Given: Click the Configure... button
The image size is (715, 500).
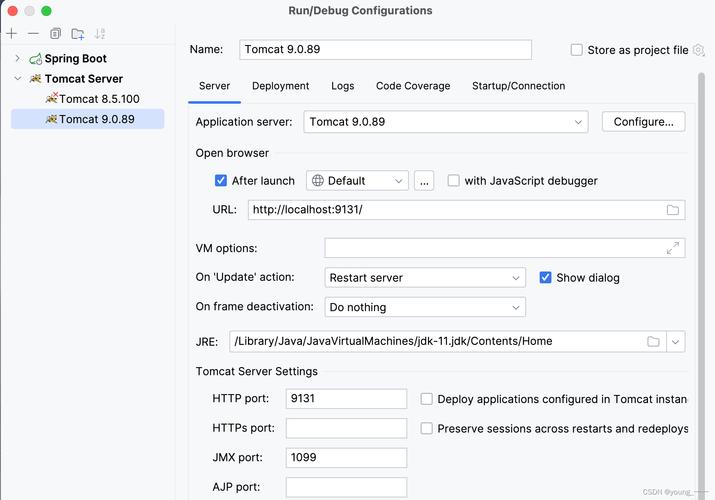Looking at the screenshot, I should [x=643, y=122].
